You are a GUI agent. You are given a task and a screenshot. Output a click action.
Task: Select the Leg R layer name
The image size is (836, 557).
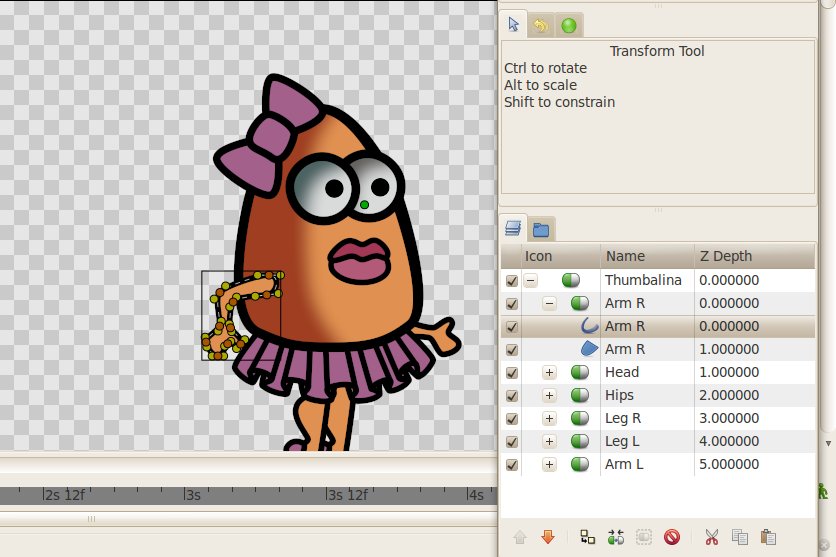point(623,418)
